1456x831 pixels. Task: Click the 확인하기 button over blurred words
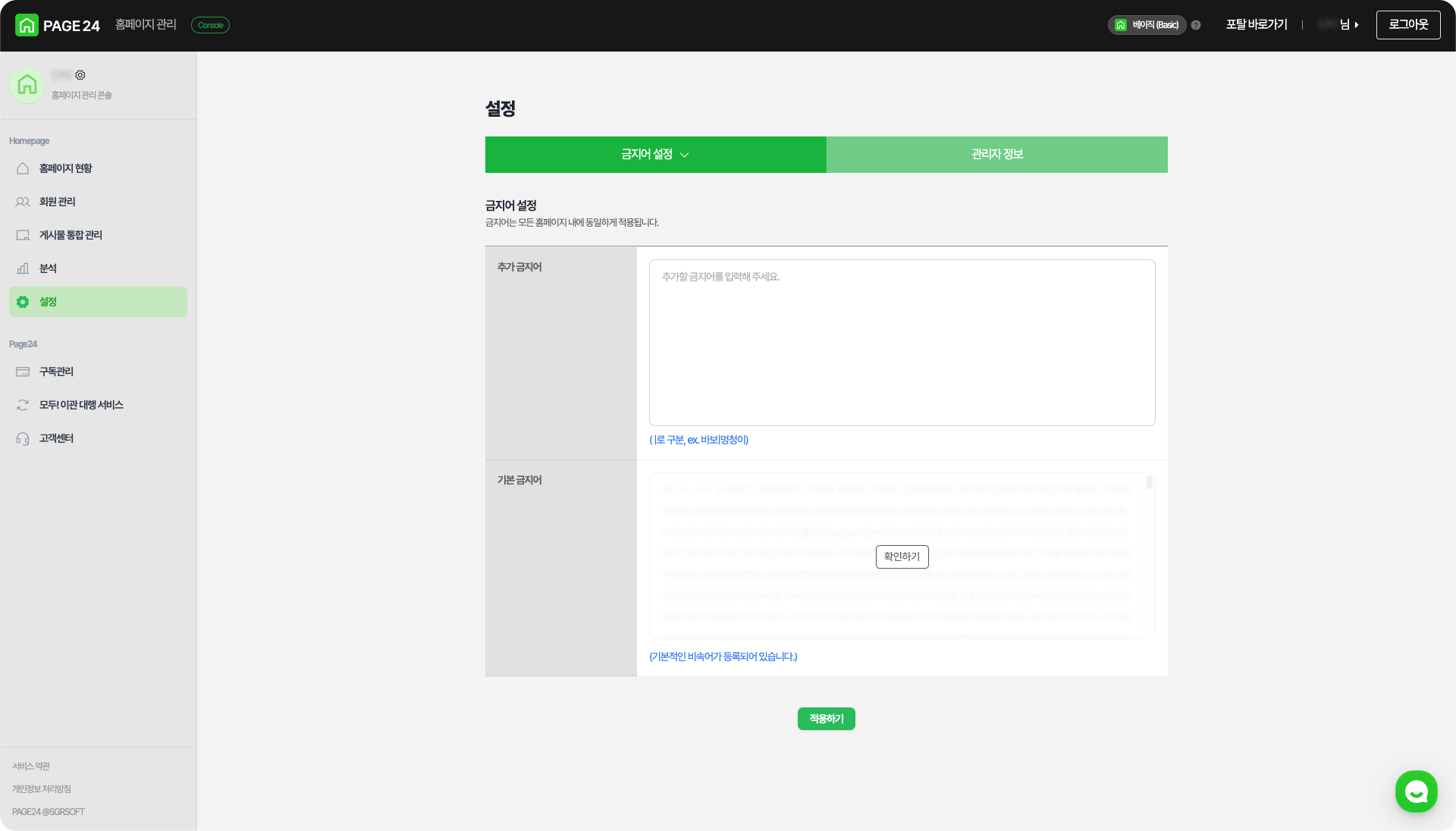pos(902,557)
